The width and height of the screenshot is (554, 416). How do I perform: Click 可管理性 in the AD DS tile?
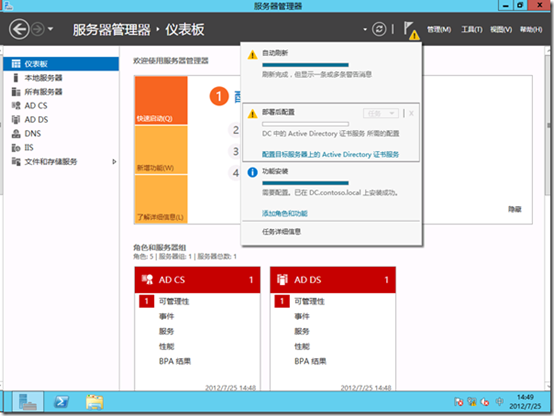pos(309,301)
